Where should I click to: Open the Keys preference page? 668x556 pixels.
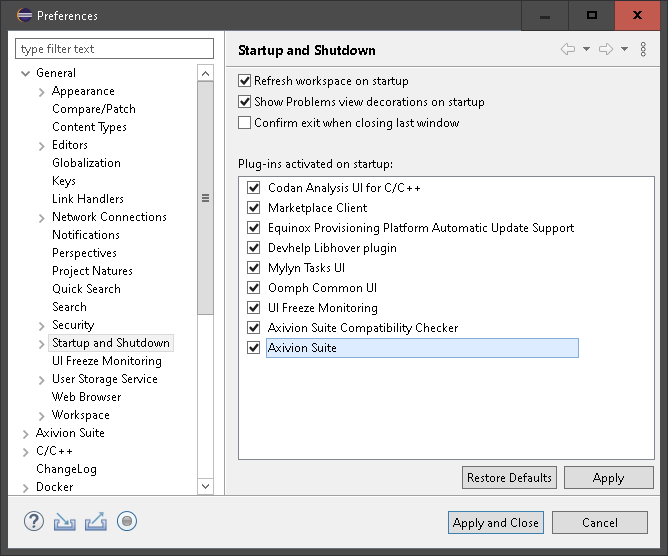coord(64,181)
